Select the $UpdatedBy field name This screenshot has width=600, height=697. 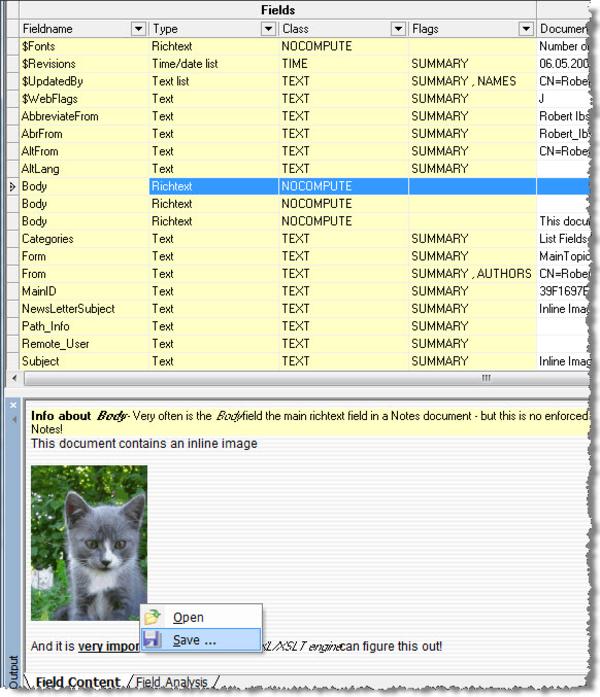tap(52, 81)
